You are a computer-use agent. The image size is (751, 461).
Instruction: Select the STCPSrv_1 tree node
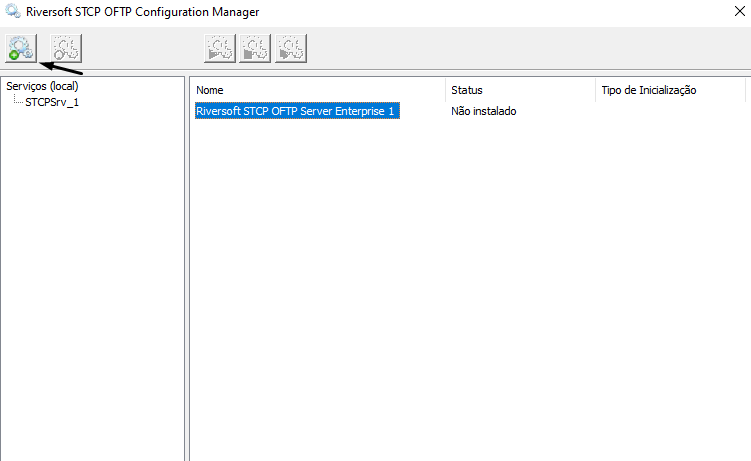click(x=52, y=102)
